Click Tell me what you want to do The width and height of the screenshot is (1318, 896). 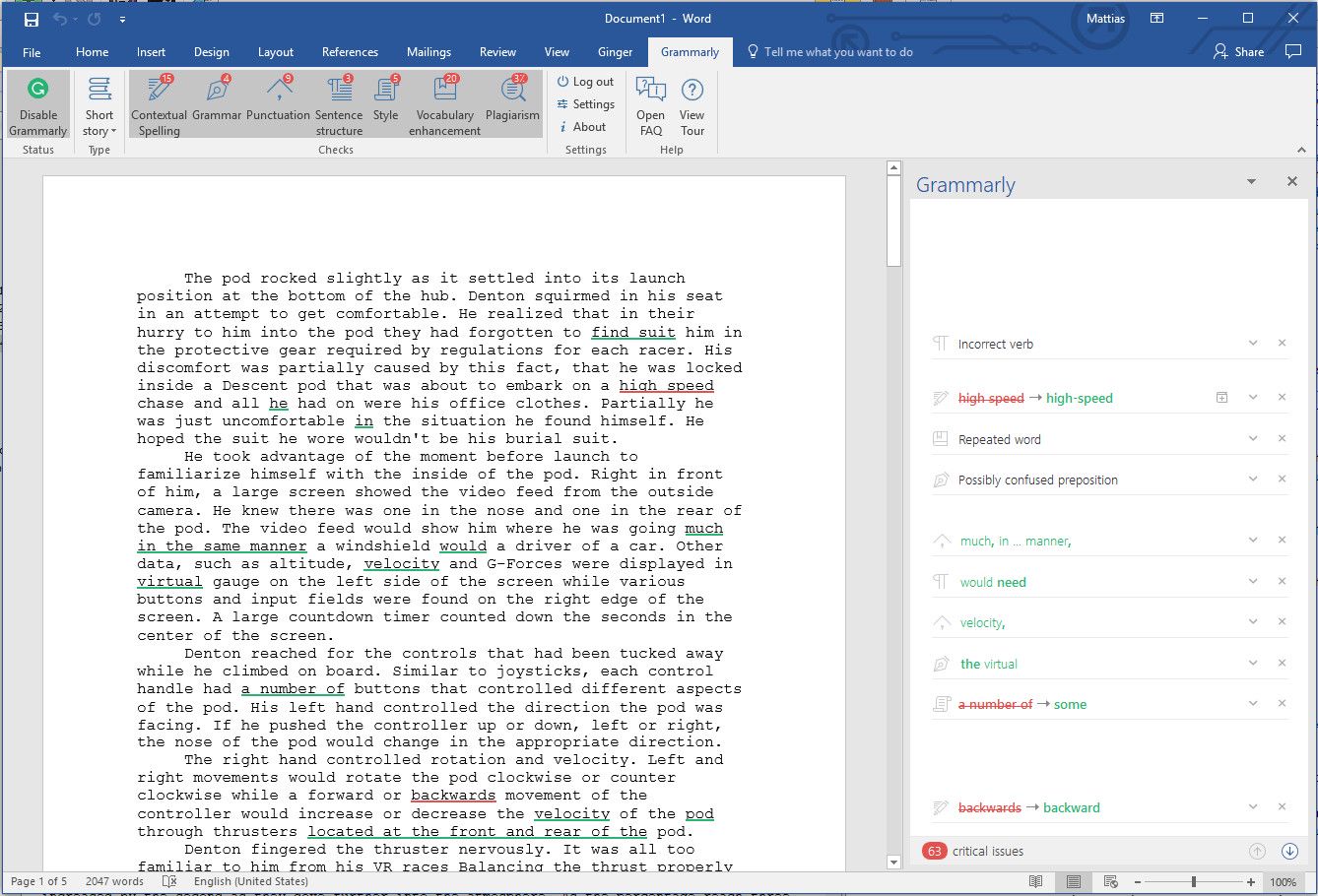pos(829,52)
